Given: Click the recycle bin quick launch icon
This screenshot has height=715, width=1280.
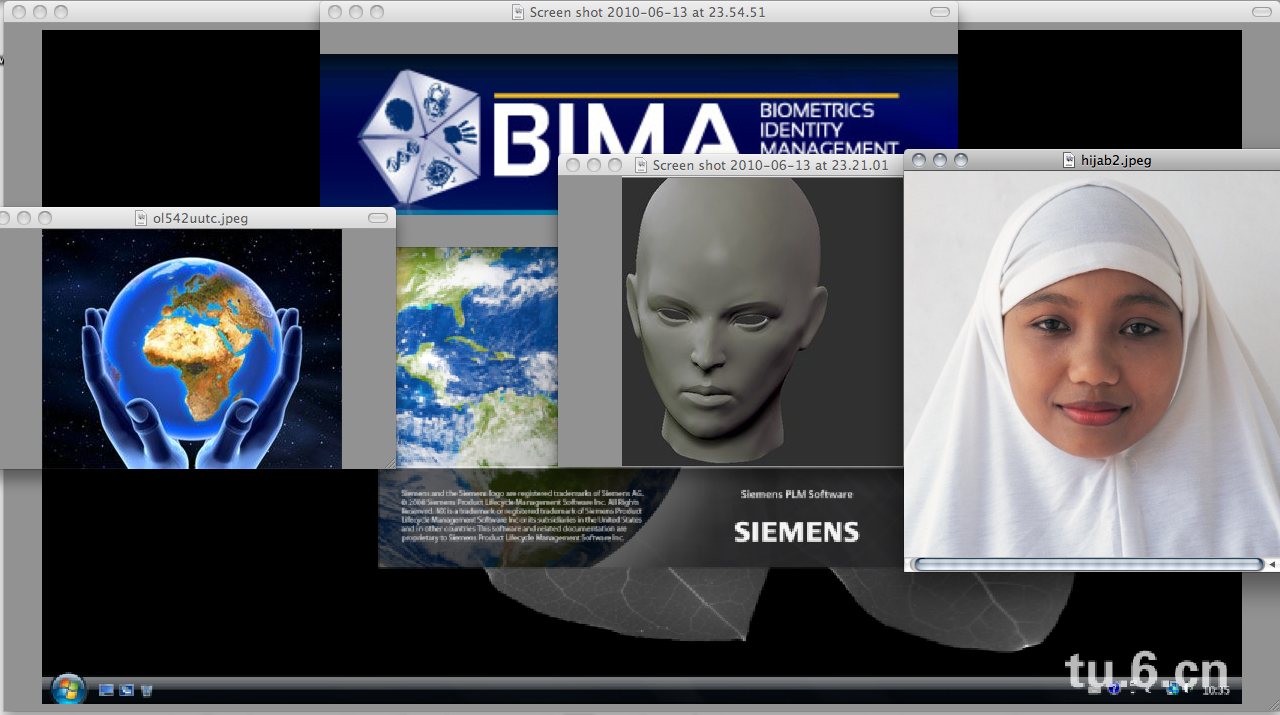Looking at the screenshot, I should [x=146, y=690].
